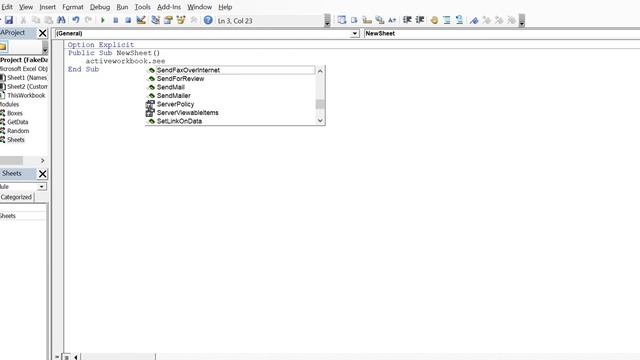Open the Insert menu

click(47, 7)
